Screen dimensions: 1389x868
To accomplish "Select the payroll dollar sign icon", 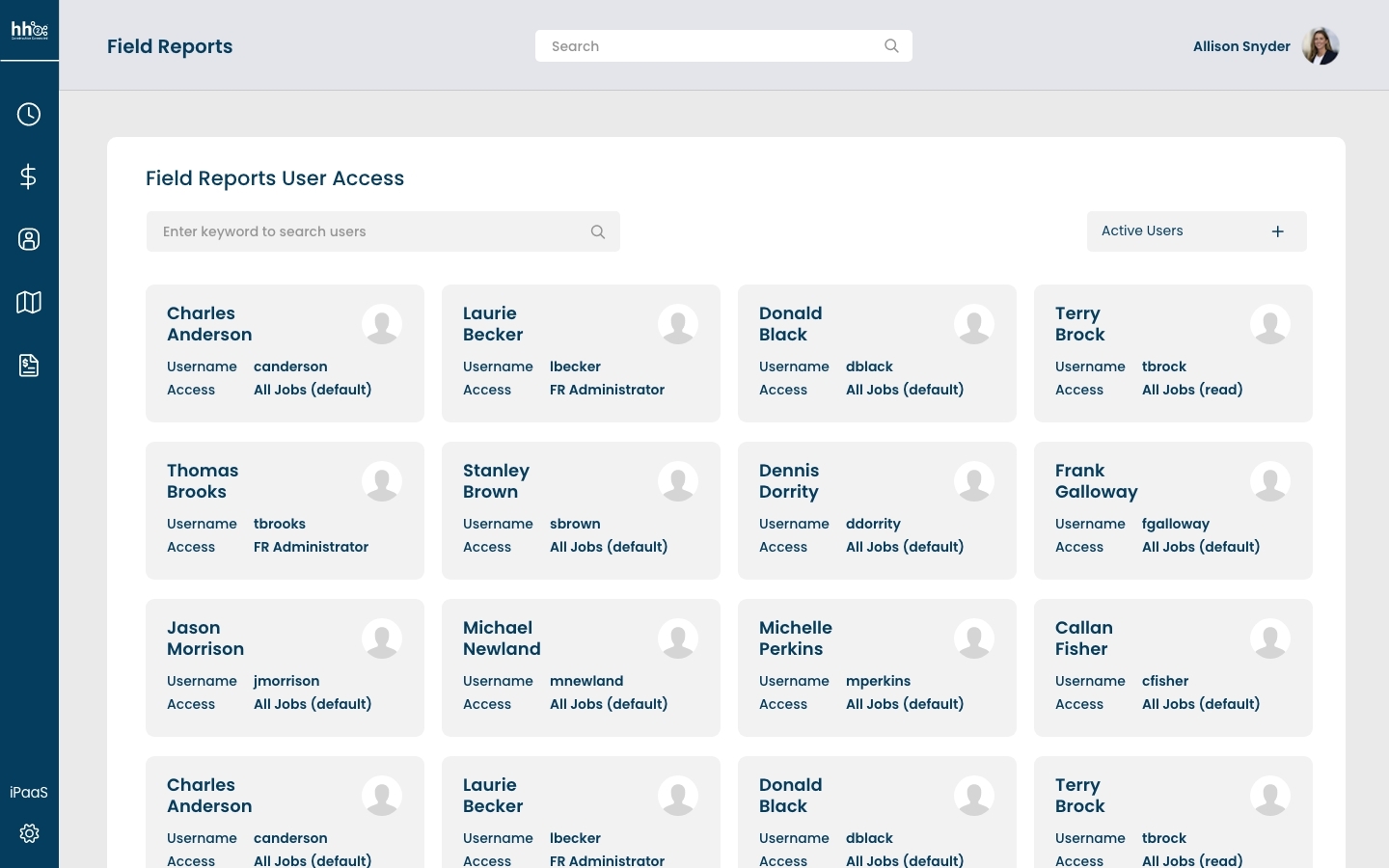I will 29,176.
